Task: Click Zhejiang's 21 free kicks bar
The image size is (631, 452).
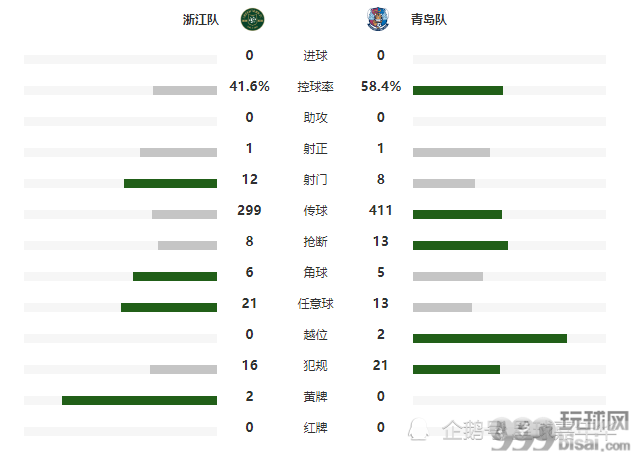Action: click(169, 308)
